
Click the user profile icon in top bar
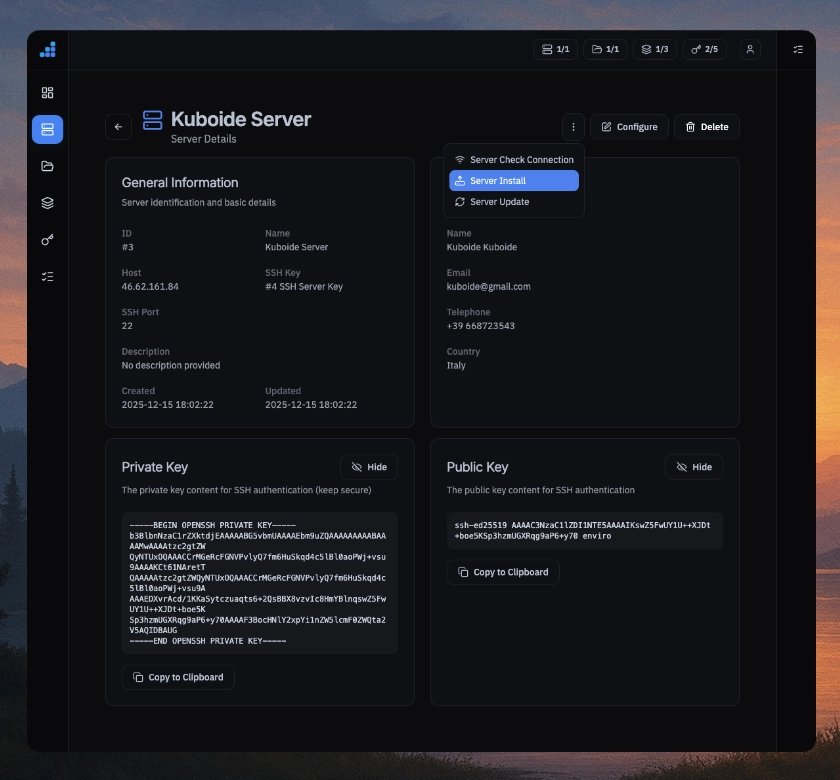click(750, 49)
